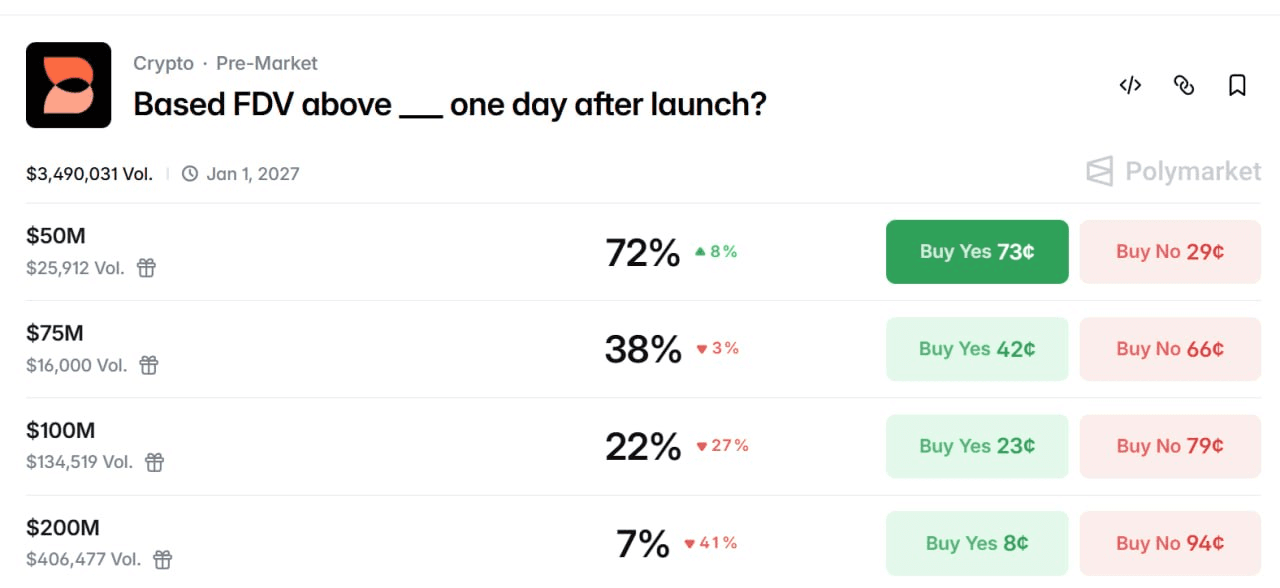Image resolution: width=1280 pixels, height=588 pixels.
Task: Buy Yes at 8¢ for $200M
Action: [x=977, y=543]
